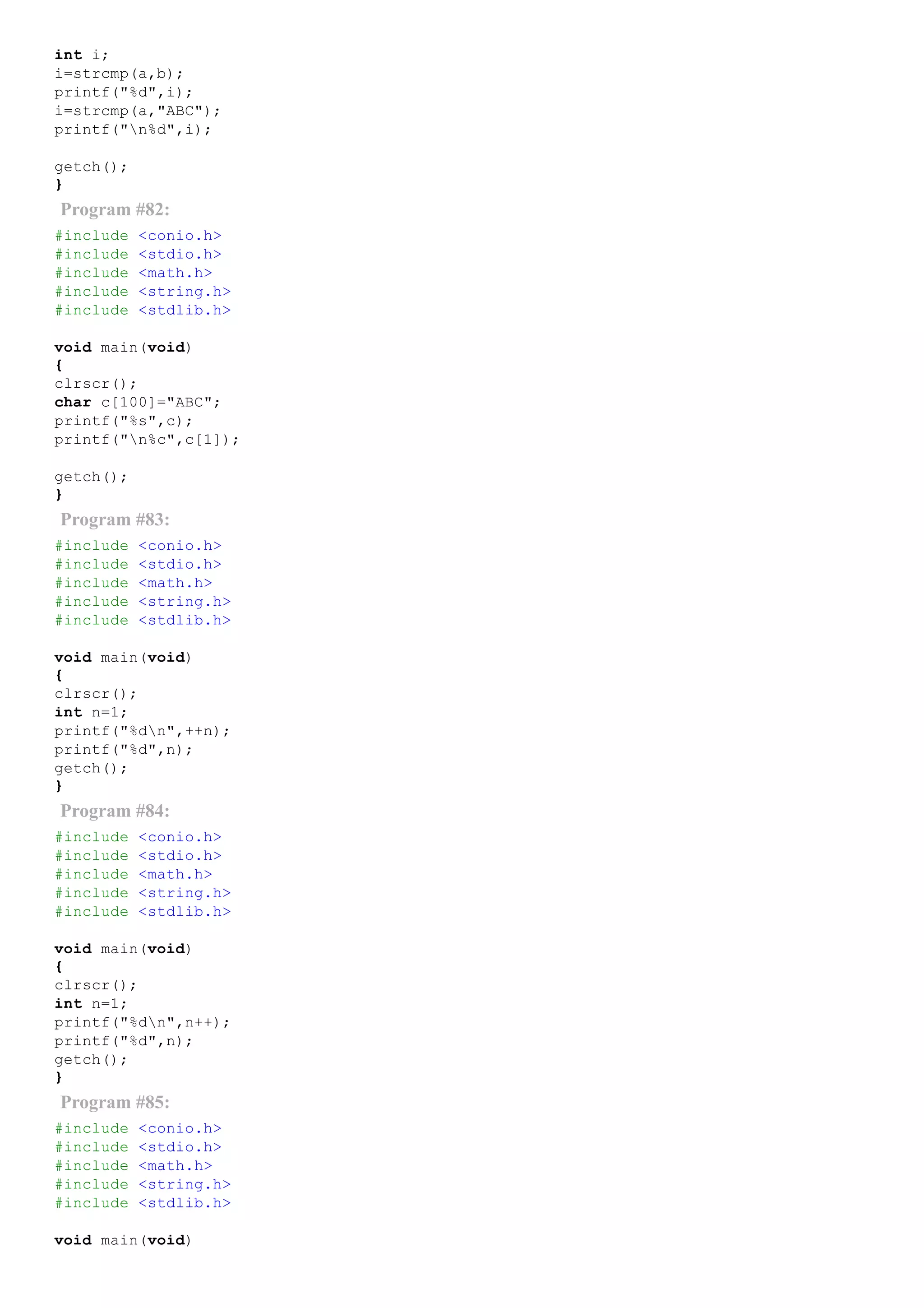Click 'printf("%d",n);' in Program #83
Image resolution: width=924 pixels, height=1308 pixels.
[x=124, y=750]
